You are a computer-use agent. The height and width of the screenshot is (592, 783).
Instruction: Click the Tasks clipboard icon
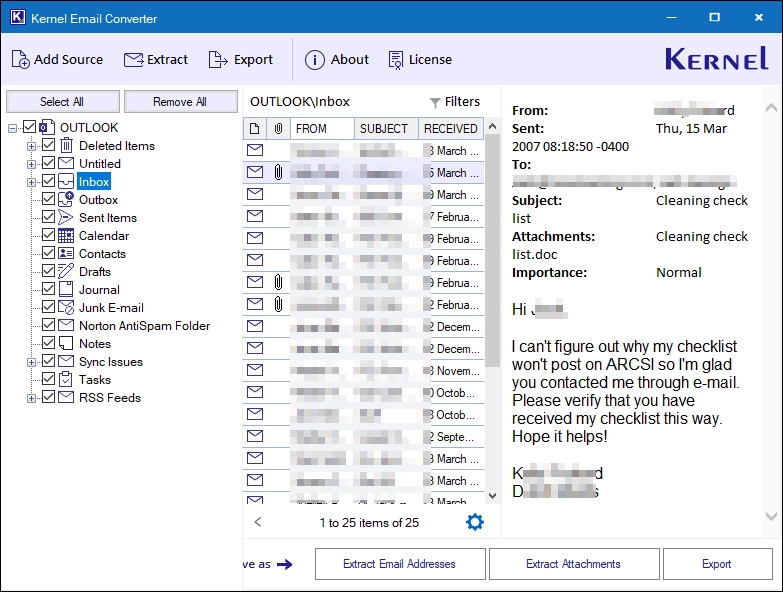click(66, 379)
